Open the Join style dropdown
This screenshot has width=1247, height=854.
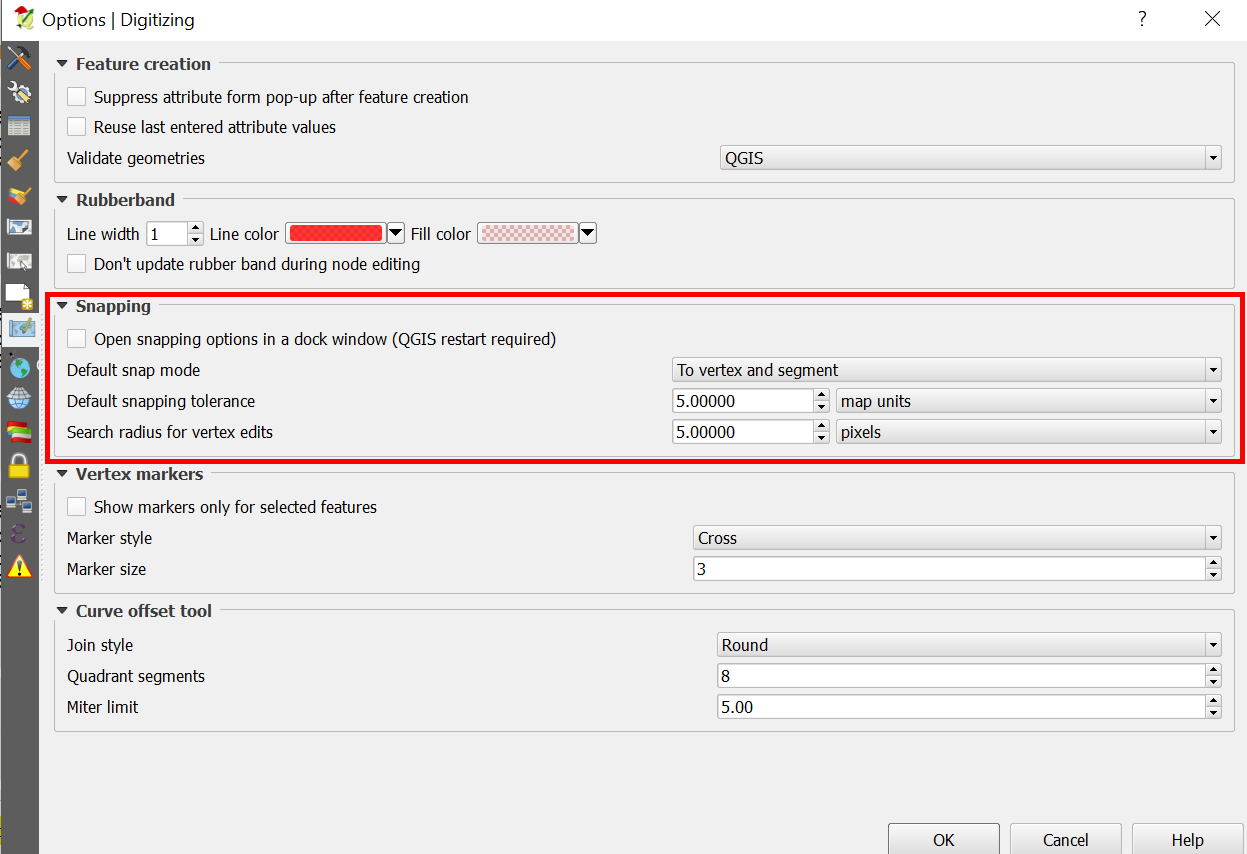point(970,645)
